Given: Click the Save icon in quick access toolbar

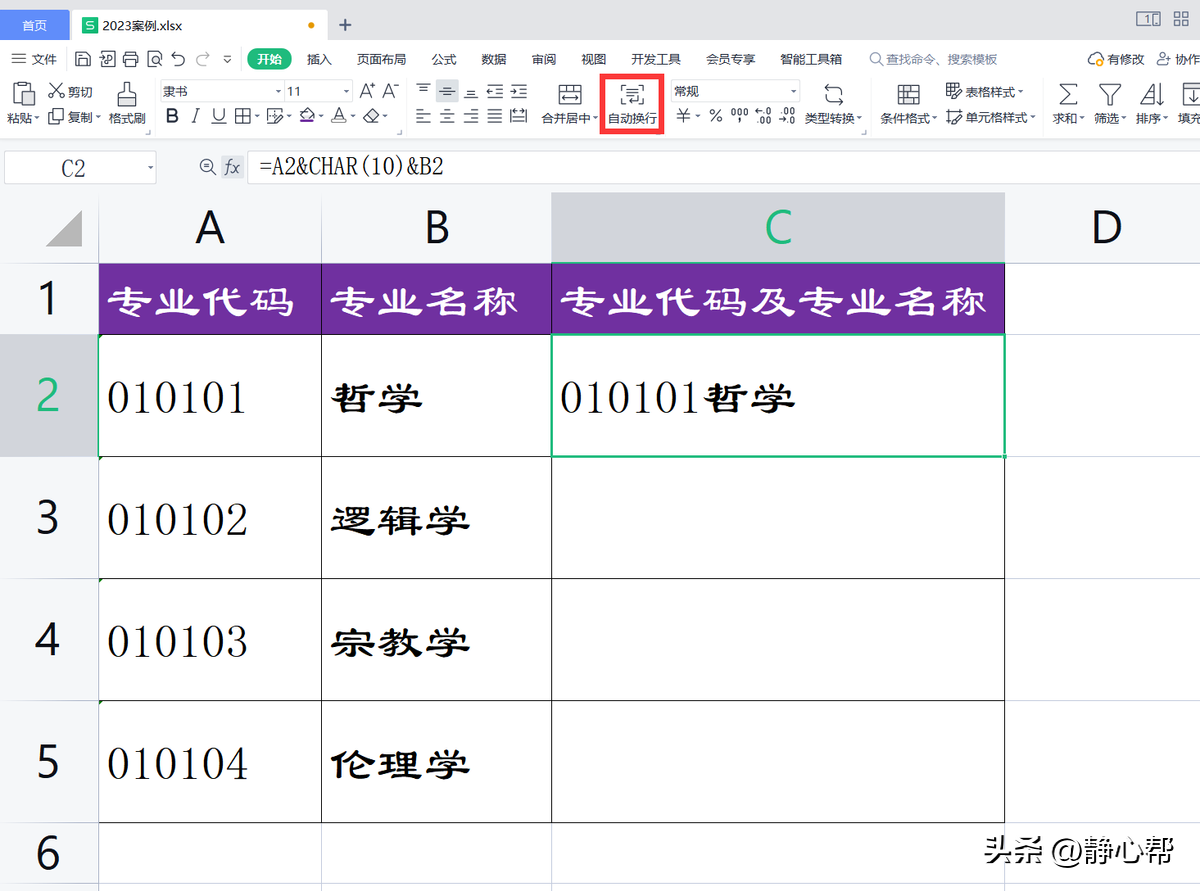Looking at the screenshot, I should pos(83,59).
